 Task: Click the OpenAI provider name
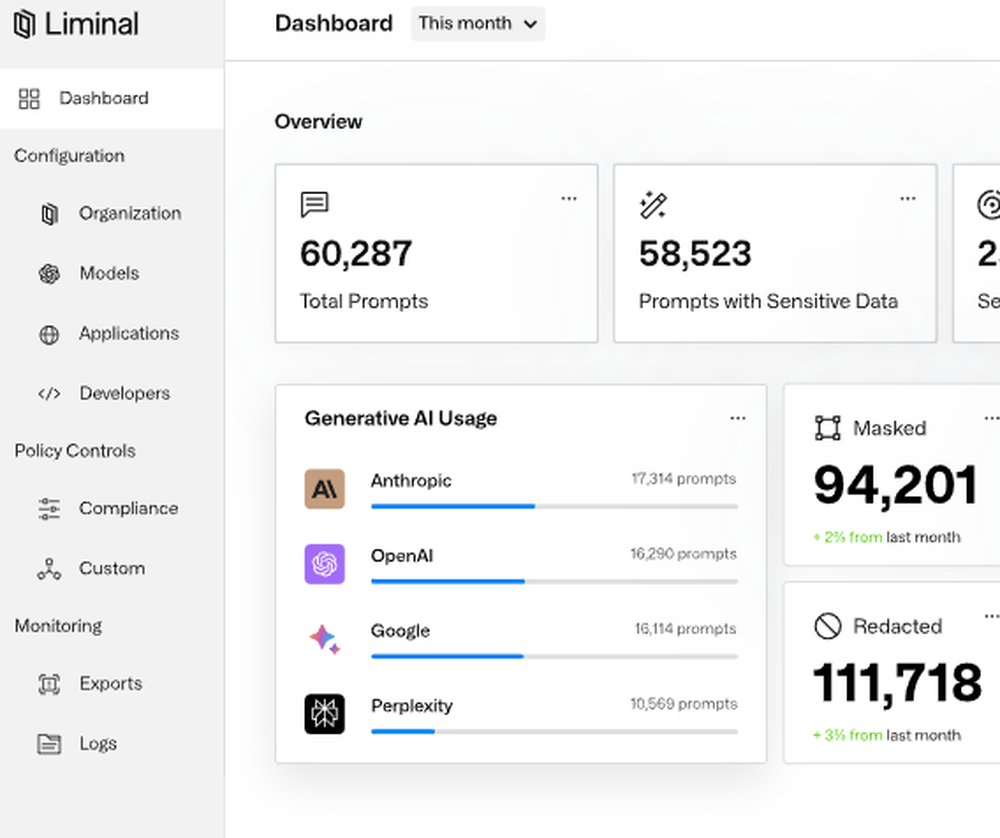[402, 556]
